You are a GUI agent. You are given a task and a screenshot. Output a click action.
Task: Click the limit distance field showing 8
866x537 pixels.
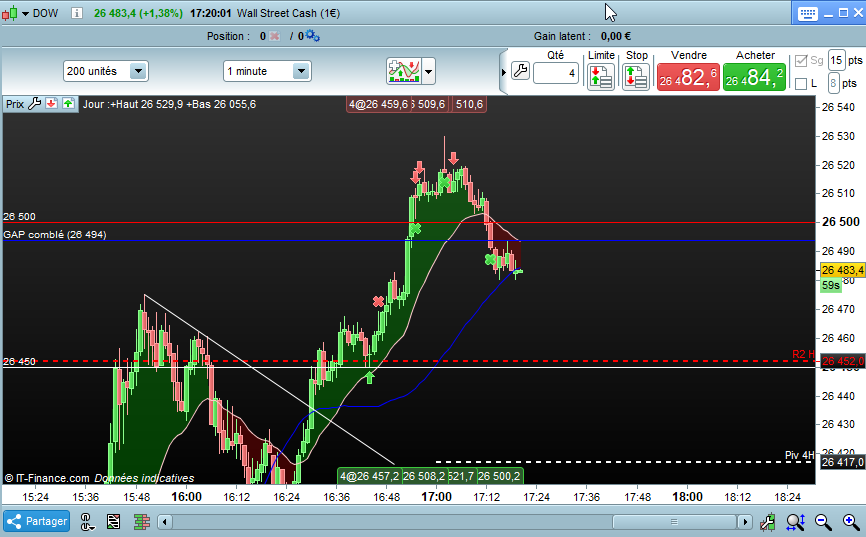(833, 83)
